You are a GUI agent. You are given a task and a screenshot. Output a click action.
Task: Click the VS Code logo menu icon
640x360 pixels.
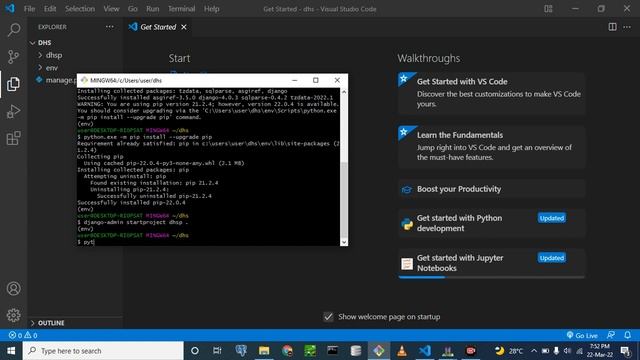pos(10,8)
